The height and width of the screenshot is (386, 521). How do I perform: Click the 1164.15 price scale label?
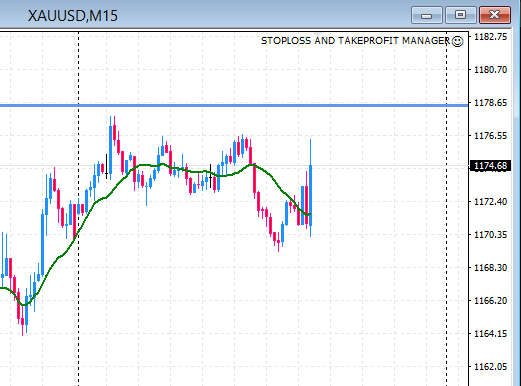490,334
